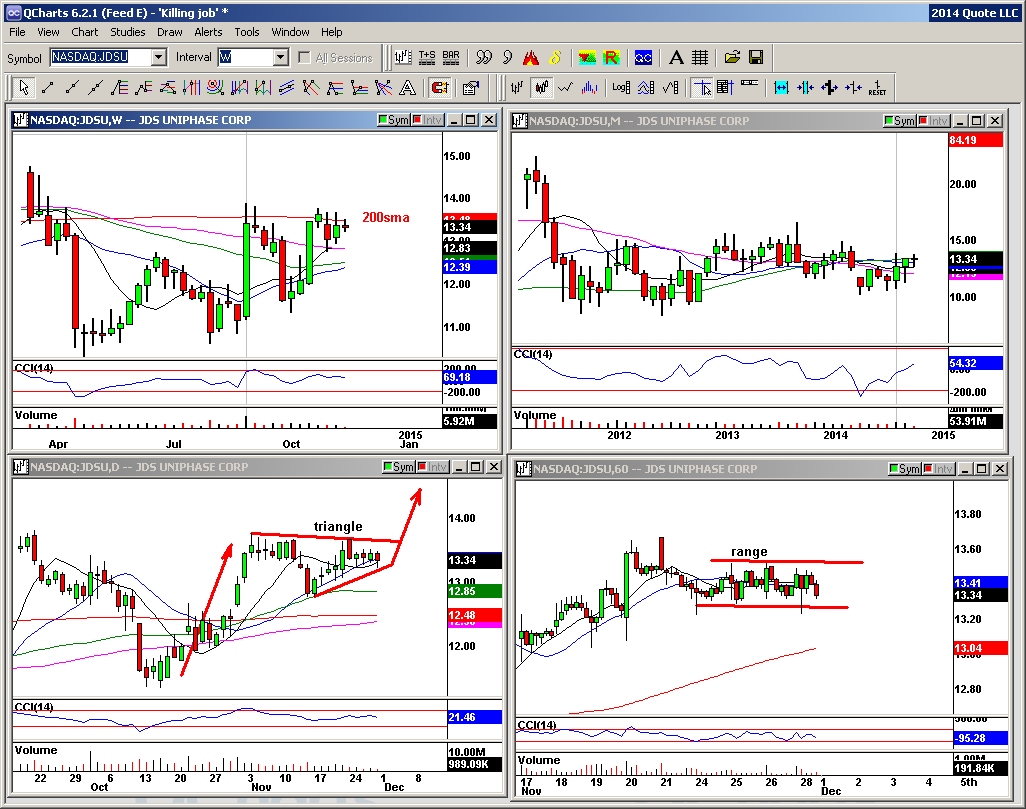Viewport: 1026px width, 809px height.
Task: Open the Tools menu
Action: pos(247,32)
